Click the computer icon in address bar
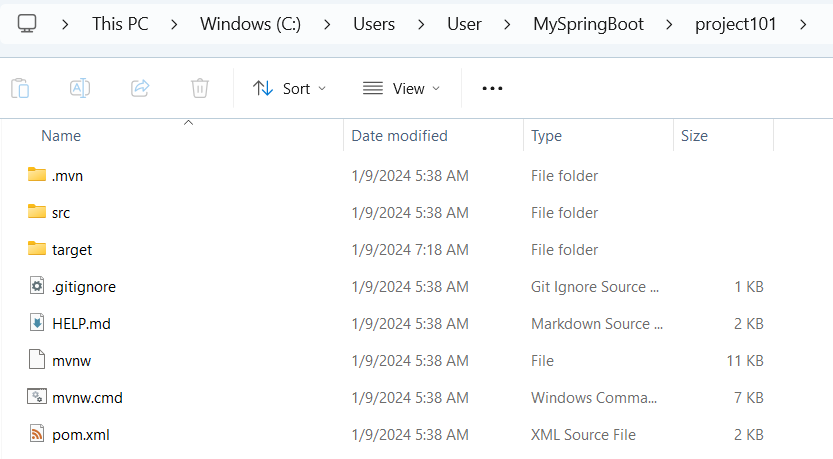 [27, 24]
